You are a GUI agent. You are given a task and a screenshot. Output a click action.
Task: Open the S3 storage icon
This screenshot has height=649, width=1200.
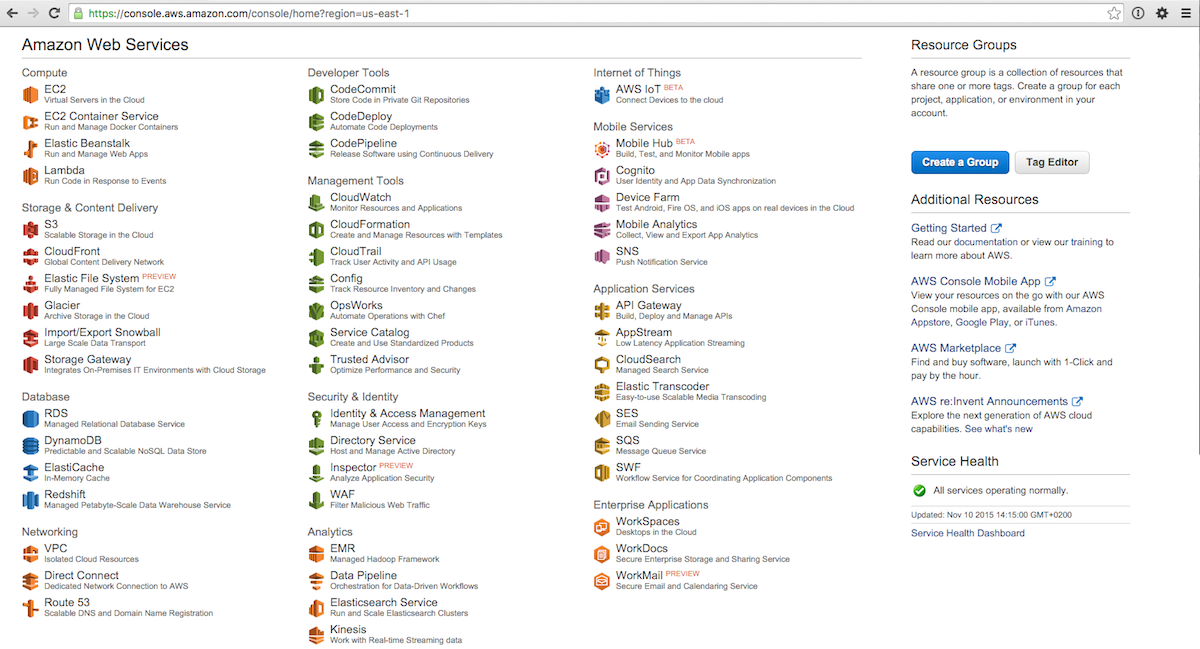tap(30, 230)
